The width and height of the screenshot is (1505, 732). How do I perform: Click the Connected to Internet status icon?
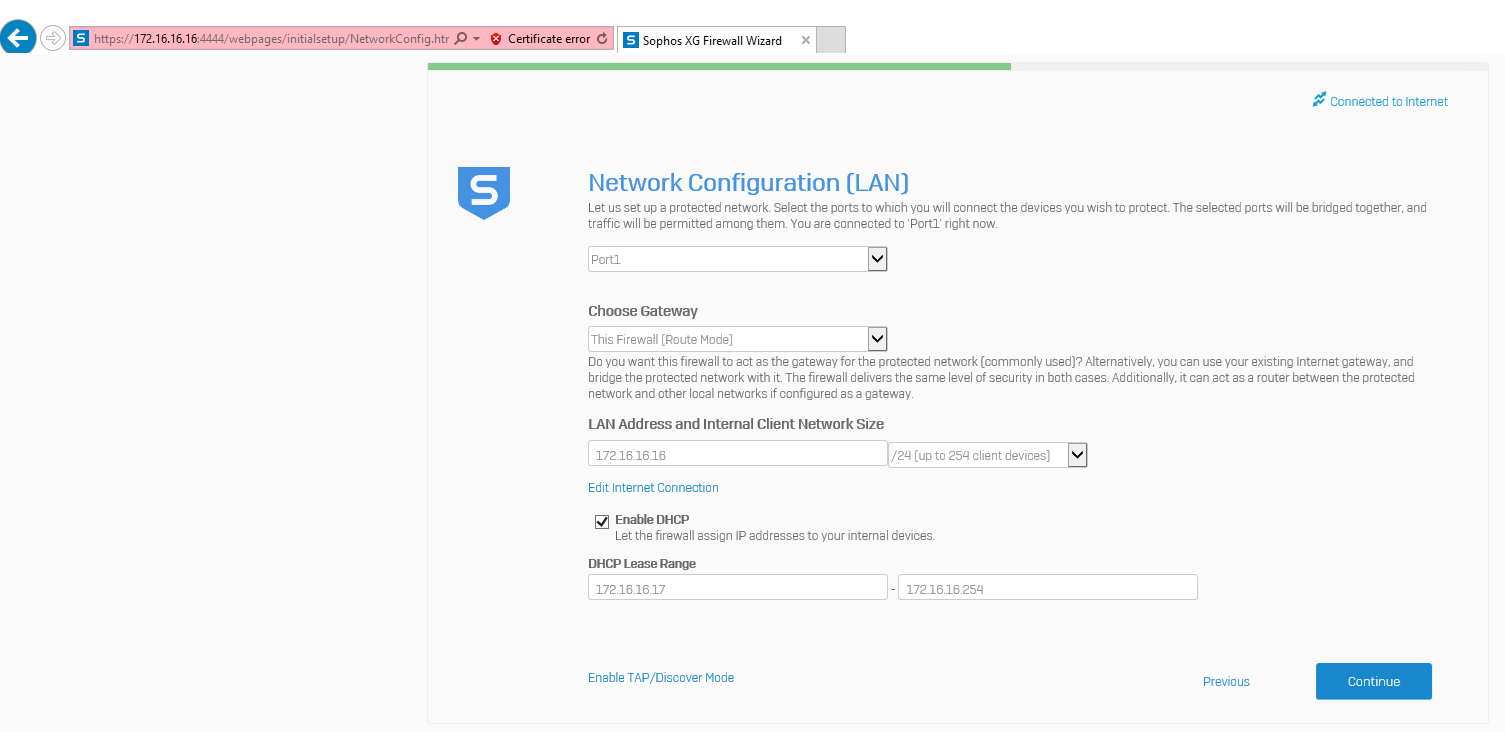point(1319,101)
